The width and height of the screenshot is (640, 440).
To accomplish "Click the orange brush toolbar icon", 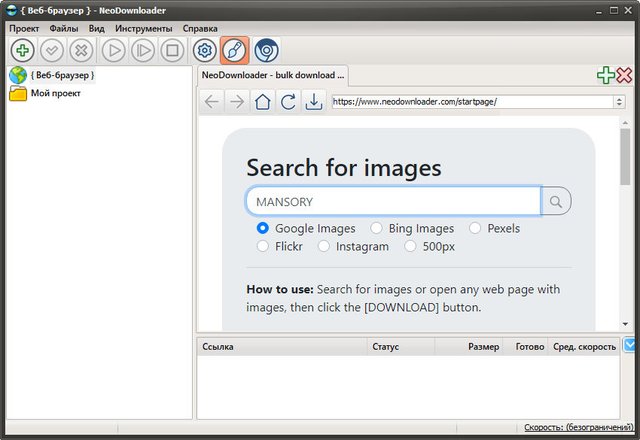I will [x=235, y=49].
